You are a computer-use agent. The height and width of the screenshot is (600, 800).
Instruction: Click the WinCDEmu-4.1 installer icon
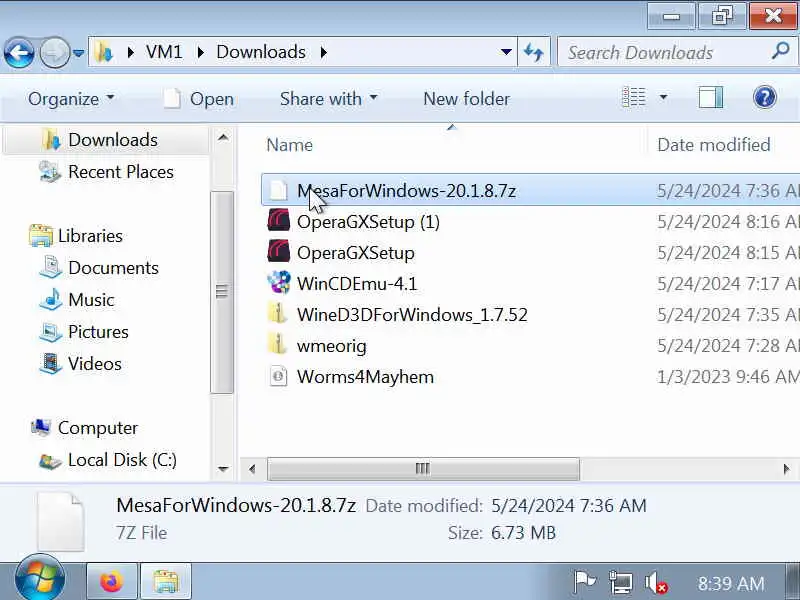point(279,283)
